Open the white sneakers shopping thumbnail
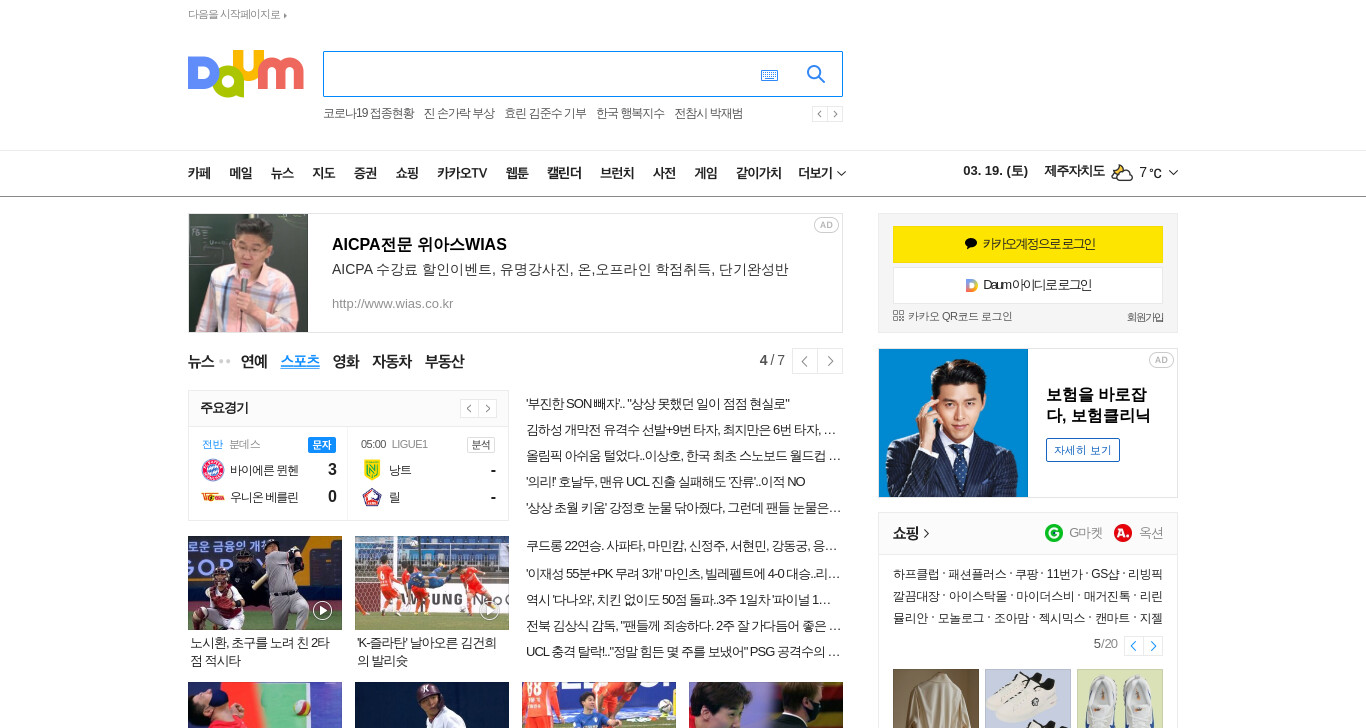 (x=1028, y=699)
